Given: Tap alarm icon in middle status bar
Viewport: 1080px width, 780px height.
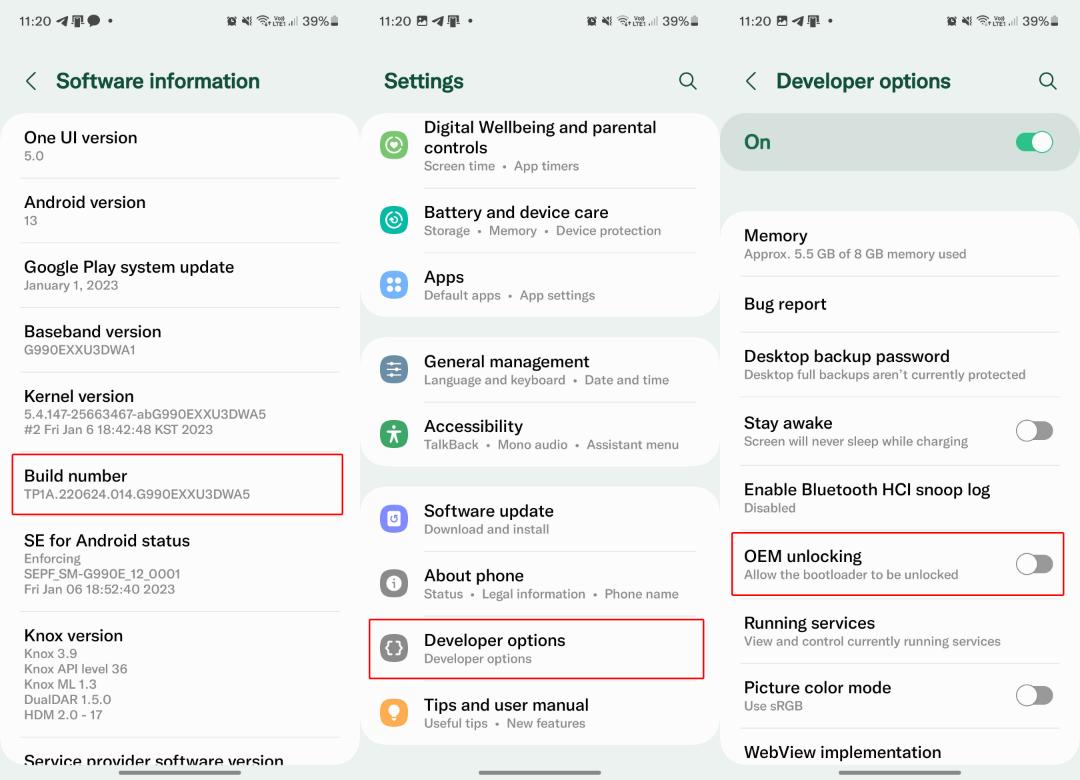Looking at the screenshot, I should coord(591,21).
